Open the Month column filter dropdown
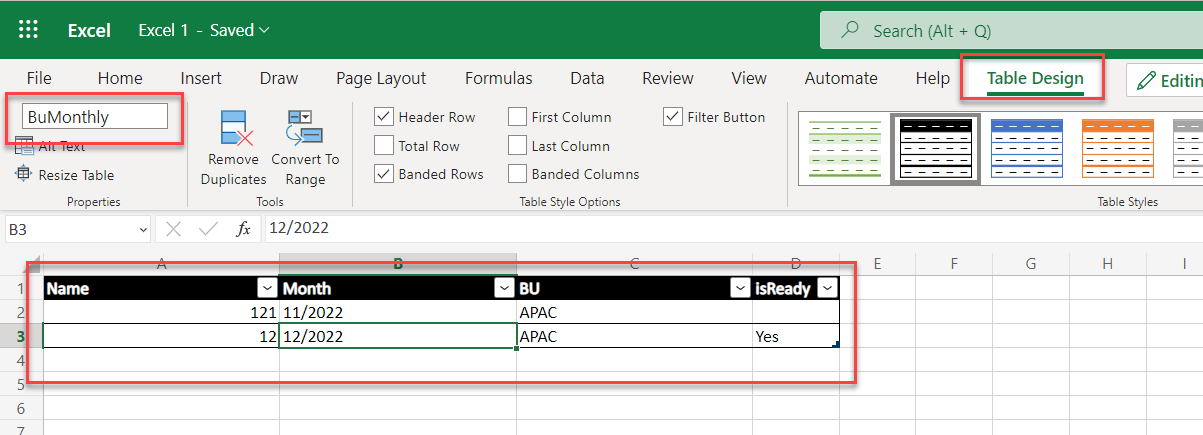The image size is (1203, 435). pos(503,289)
